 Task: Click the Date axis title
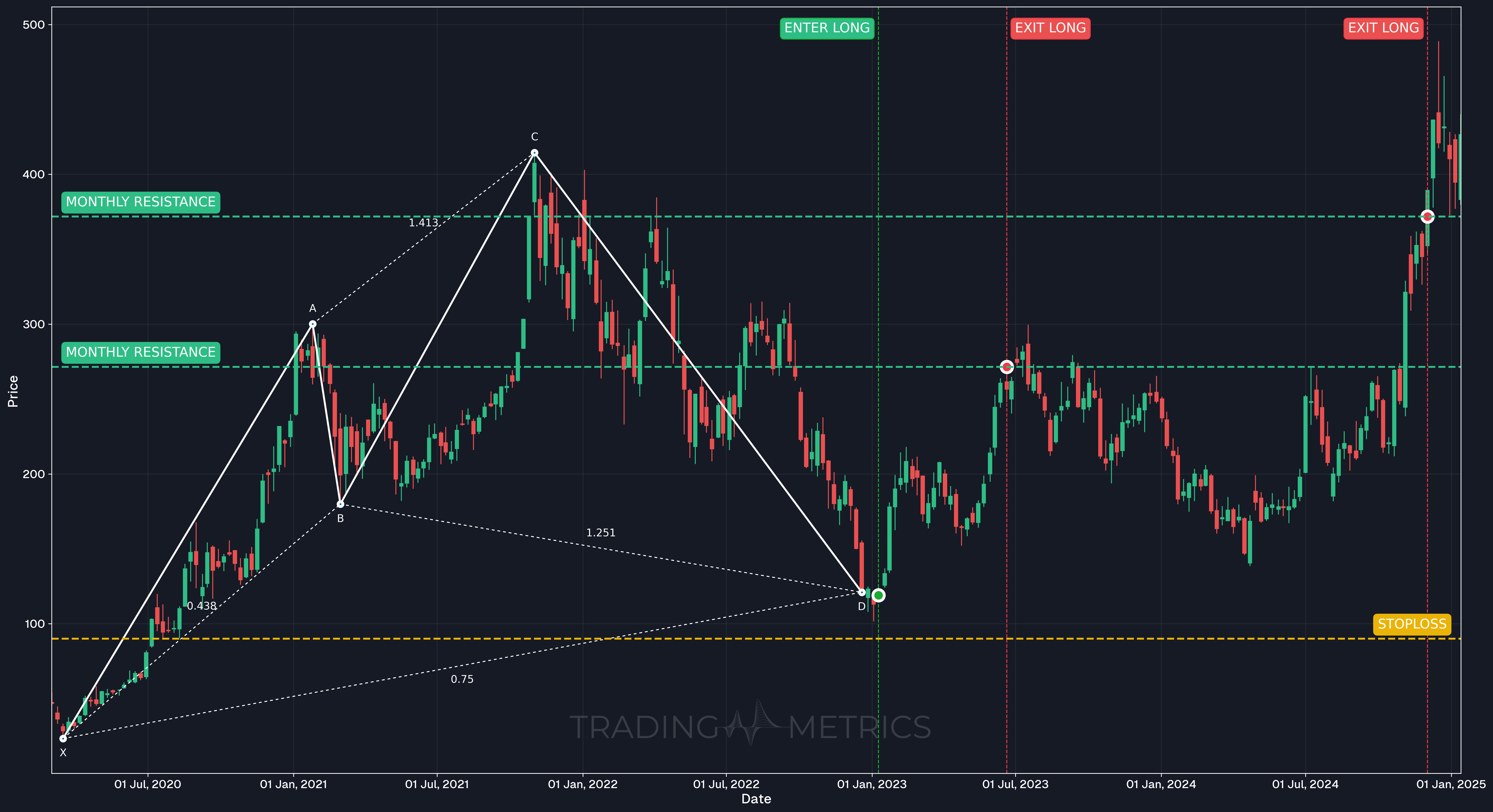[x=756, y=799]
